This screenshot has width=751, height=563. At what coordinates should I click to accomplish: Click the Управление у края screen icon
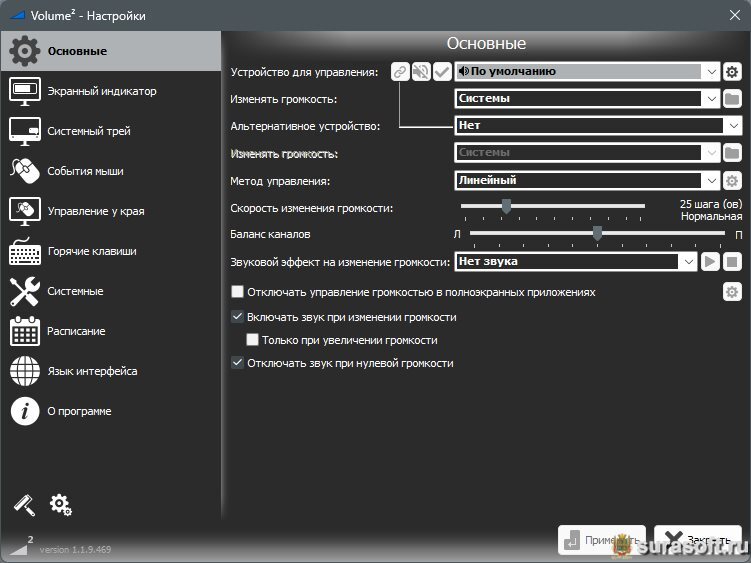24,211
